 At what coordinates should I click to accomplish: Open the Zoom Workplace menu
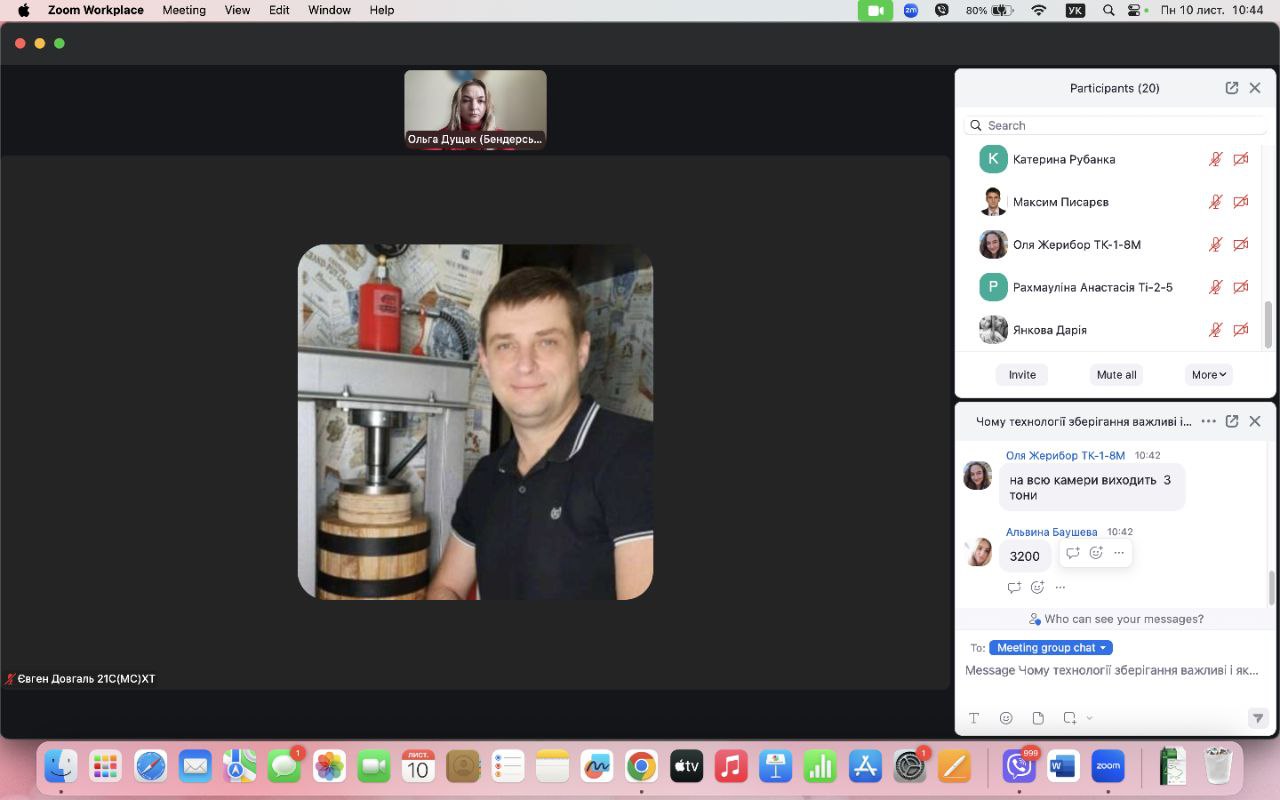96,10
